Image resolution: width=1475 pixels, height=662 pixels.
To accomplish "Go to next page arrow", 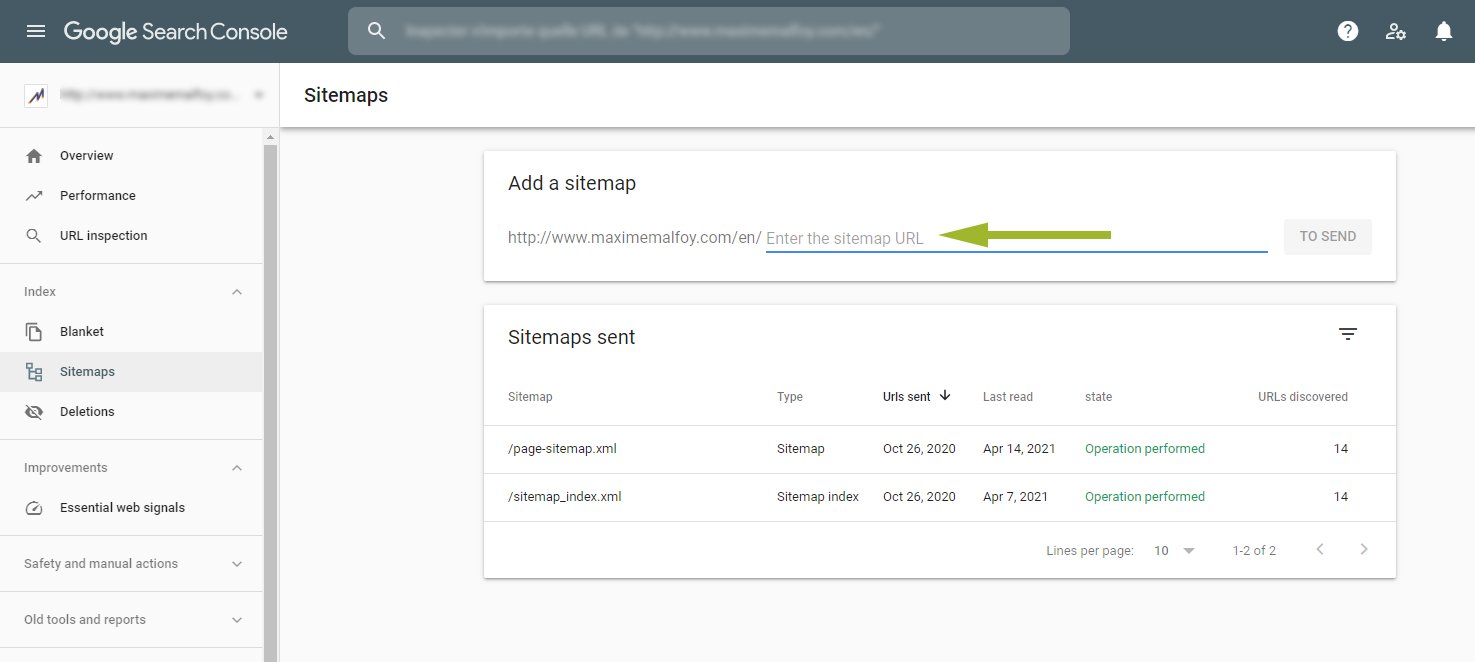I will [1364, 549].
